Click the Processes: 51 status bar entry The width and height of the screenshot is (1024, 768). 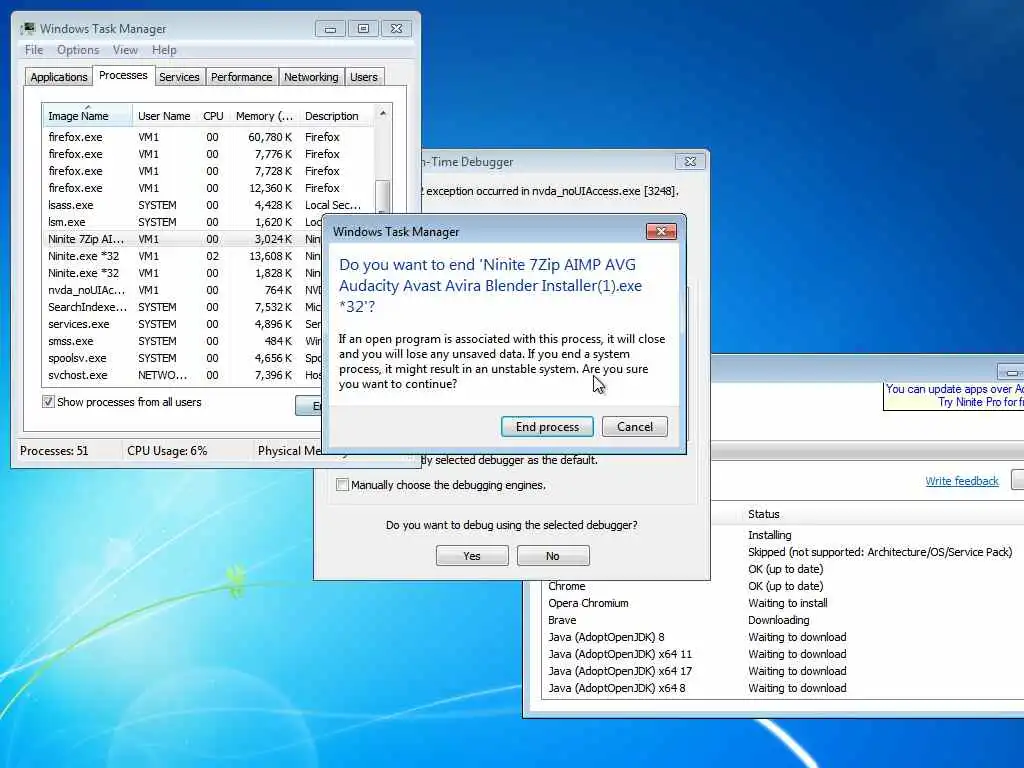(54, 451)
